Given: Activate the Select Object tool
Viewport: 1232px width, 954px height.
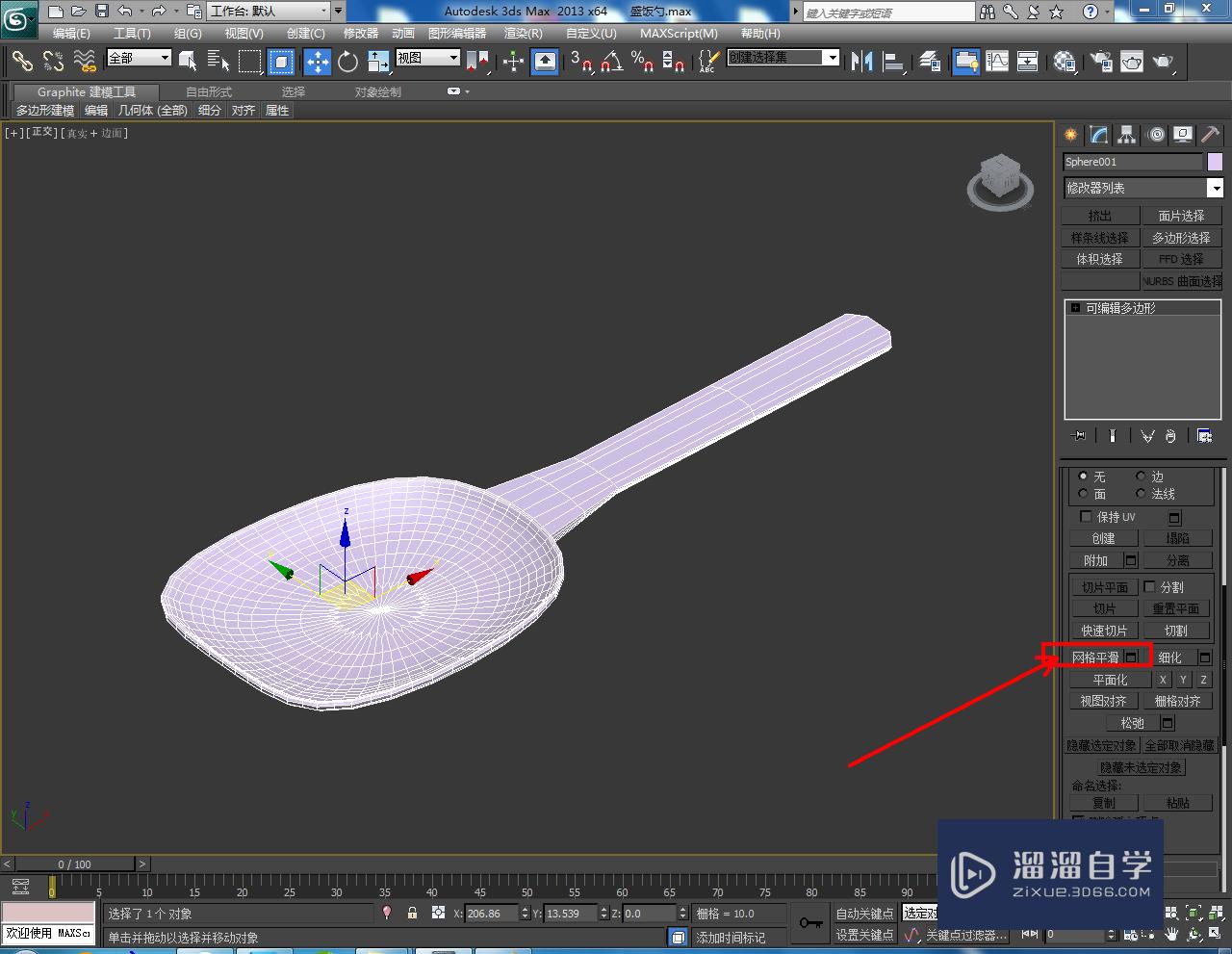Looking at the screenshot, I should click(x=188, y=62).
